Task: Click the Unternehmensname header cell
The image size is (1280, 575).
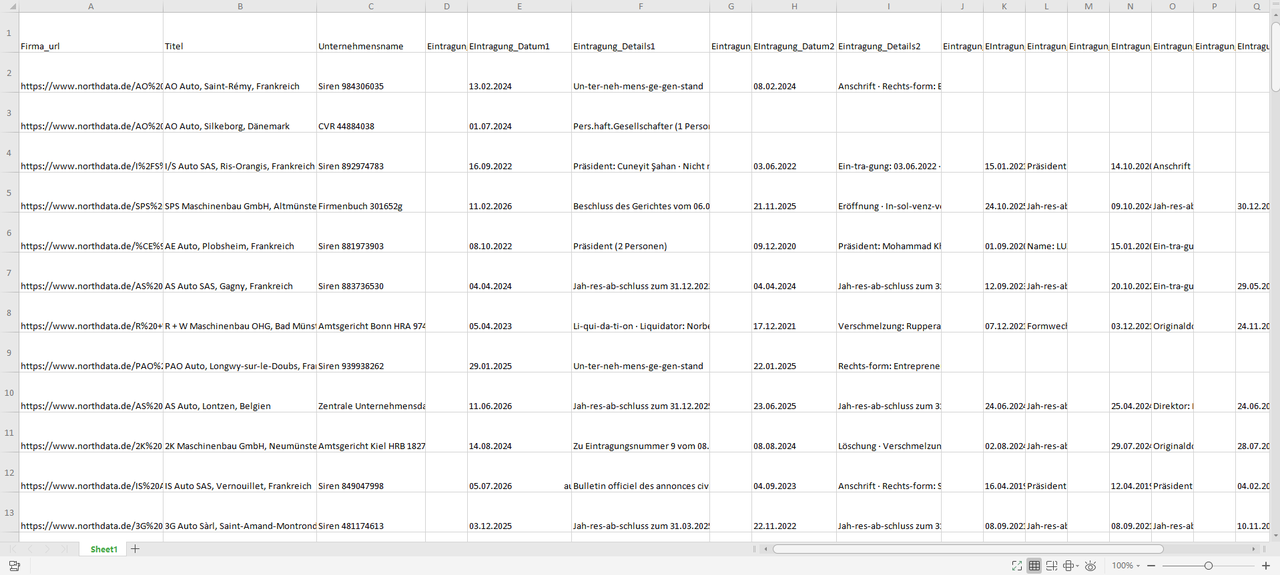Action: [x=371, y=33]
